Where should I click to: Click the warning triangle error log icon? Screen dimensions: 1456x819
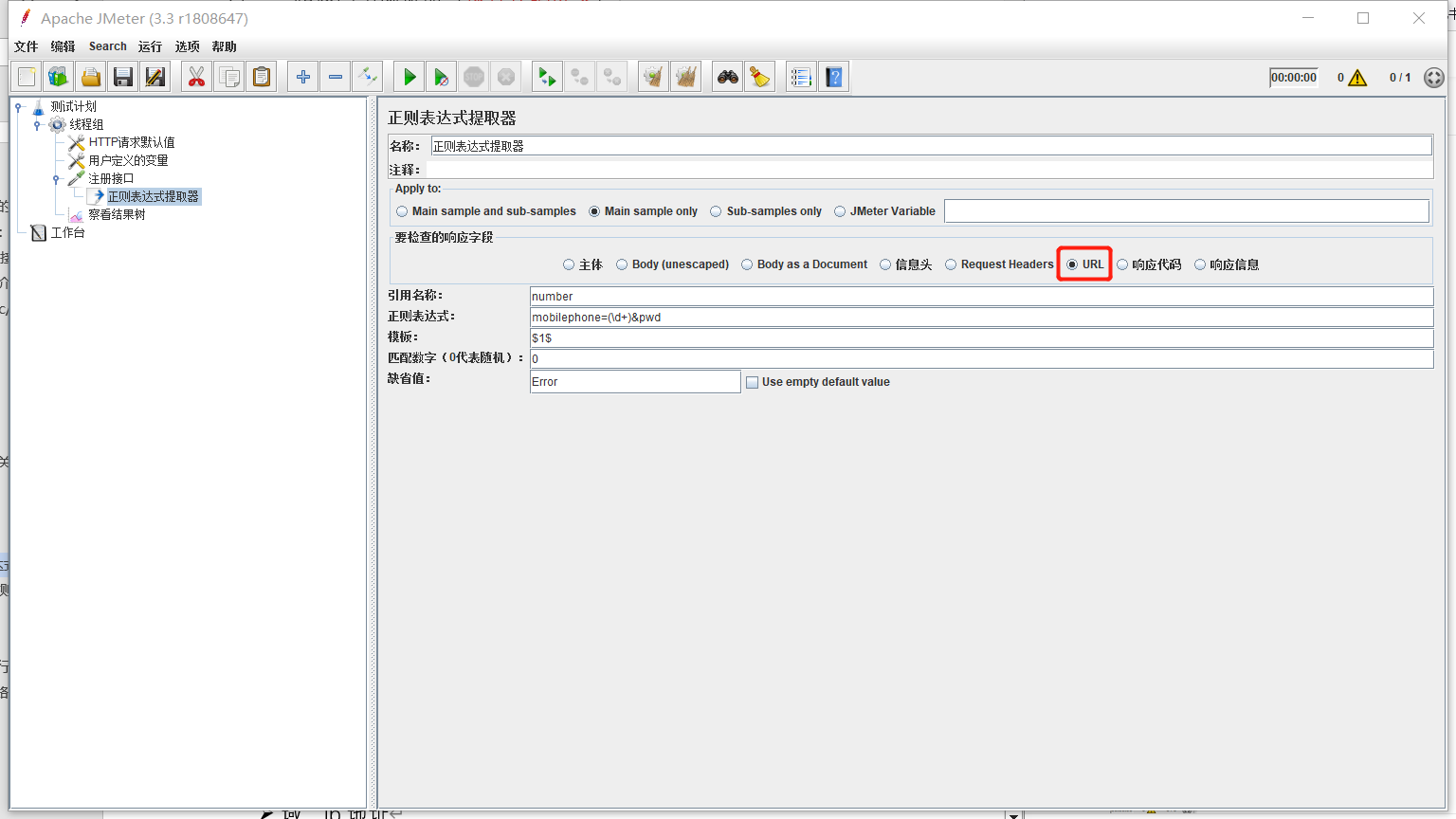click(1357, 78)
